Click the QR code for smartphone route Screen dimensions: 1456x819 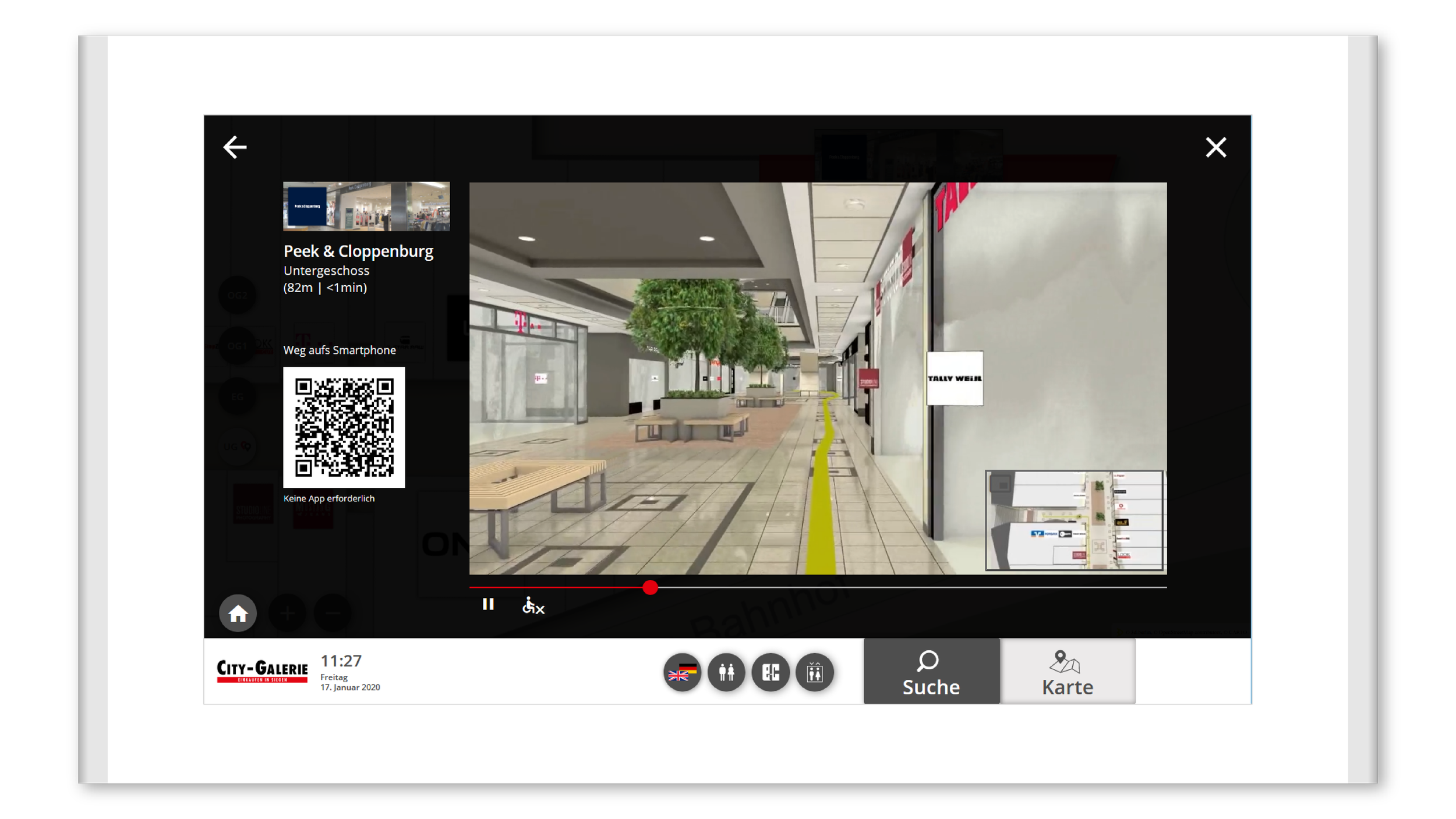344,427
